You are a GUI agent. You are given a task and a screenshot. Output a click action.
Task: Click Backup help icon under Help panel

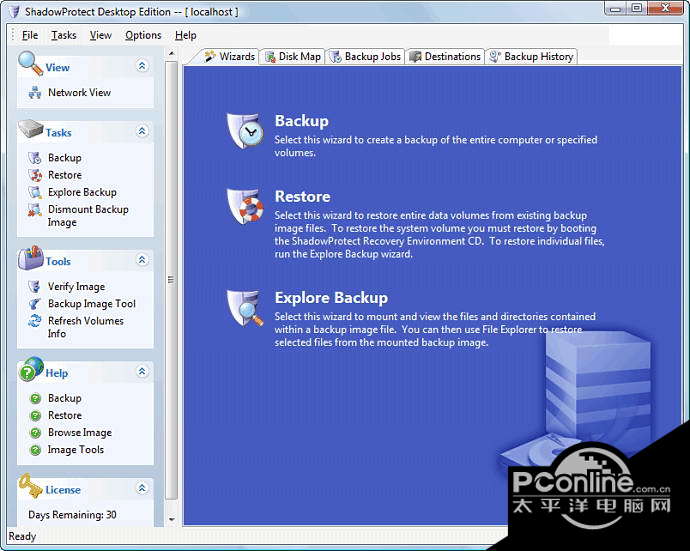point(35,399)
